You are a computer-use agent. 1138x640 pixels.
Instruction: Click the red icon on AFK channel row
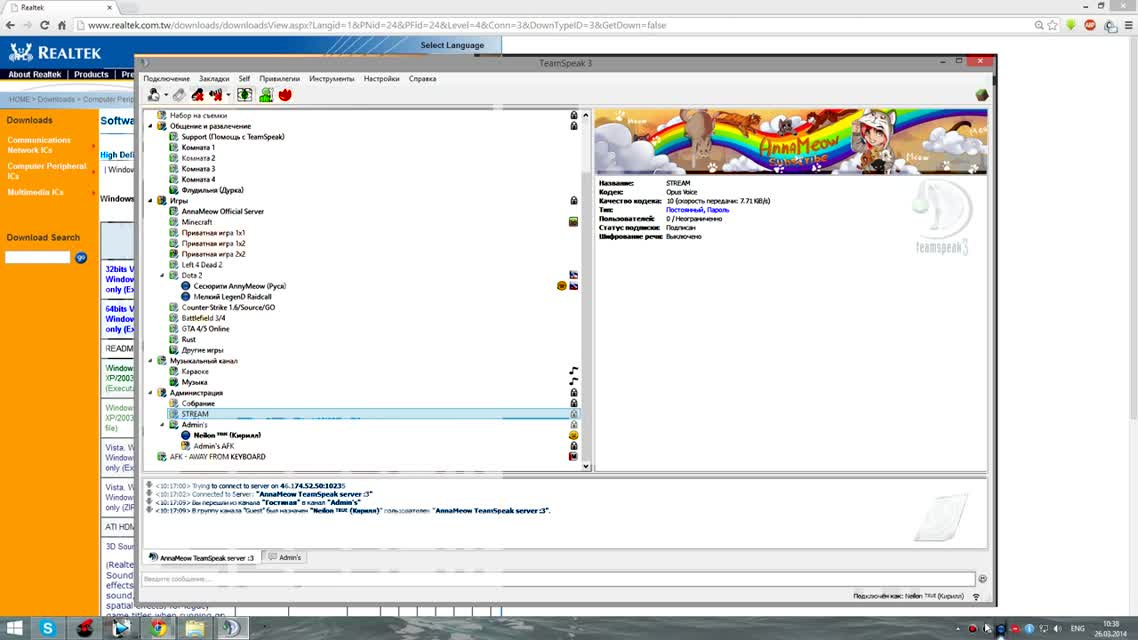pyautogui.click(x=573, y=457)
